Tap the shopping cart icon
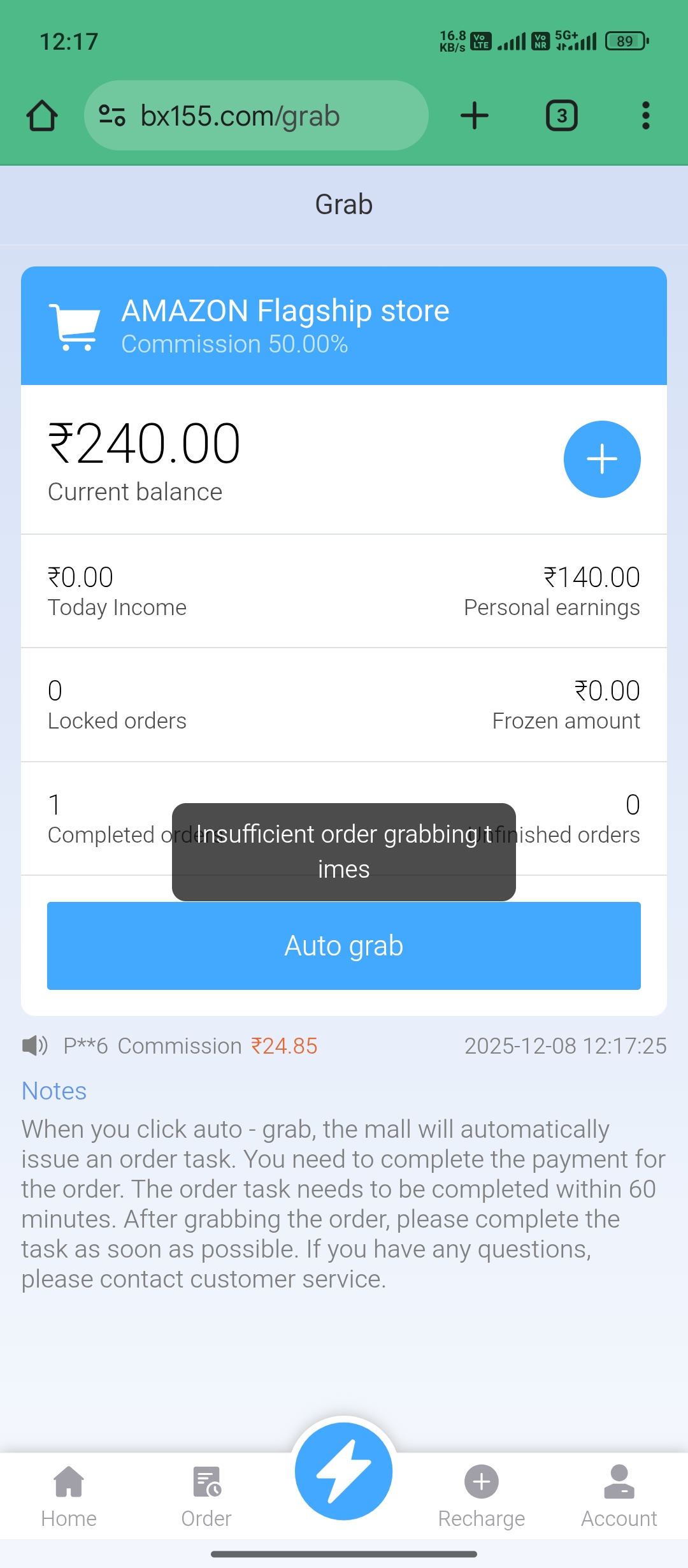This screenshot has height=1568, width=688. pyautogui.click(x=75, y=326)
